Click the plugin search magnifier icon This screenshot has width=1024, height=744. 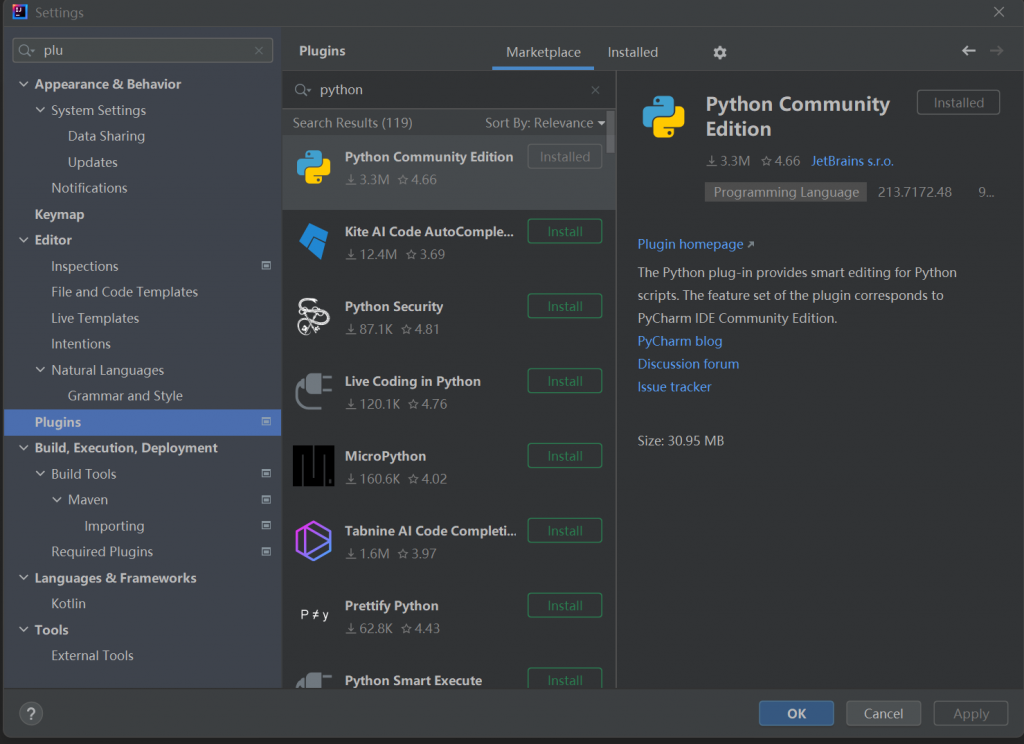(302, 90)
